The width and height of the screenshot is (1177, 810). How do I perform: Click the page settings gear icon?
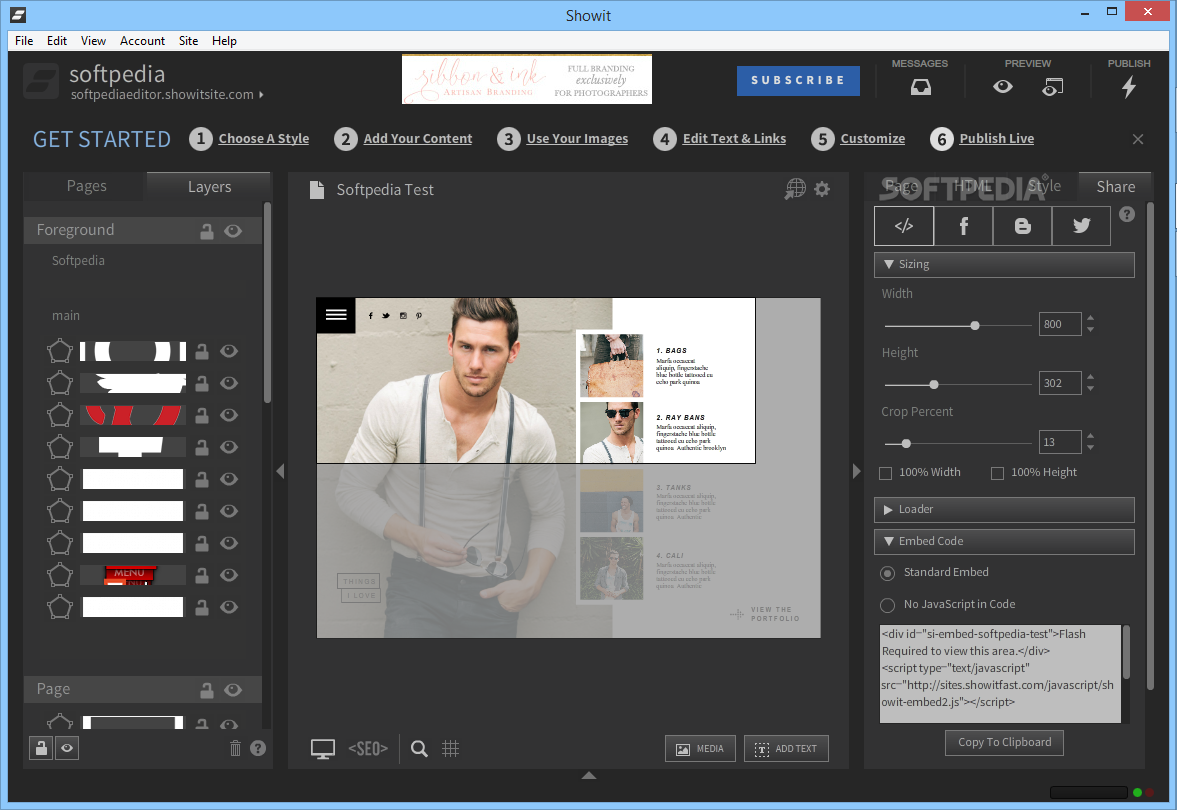coord(822,189)
